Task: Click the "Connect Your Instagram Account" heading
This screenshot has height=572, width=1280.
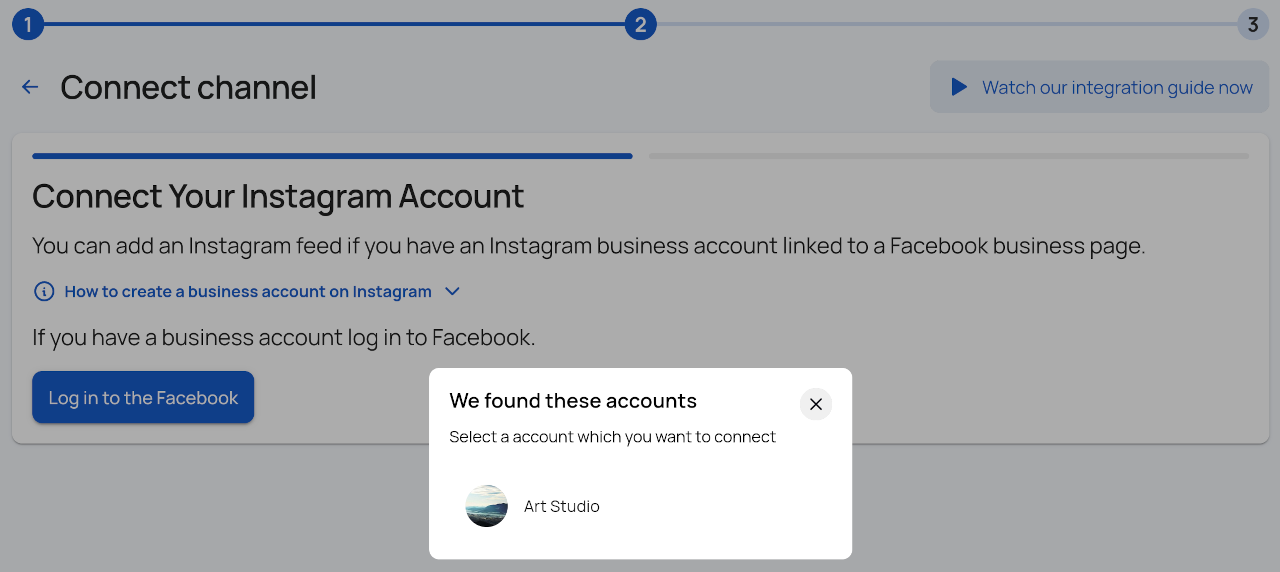Action: pyautogui.click(x=278, y=196)
